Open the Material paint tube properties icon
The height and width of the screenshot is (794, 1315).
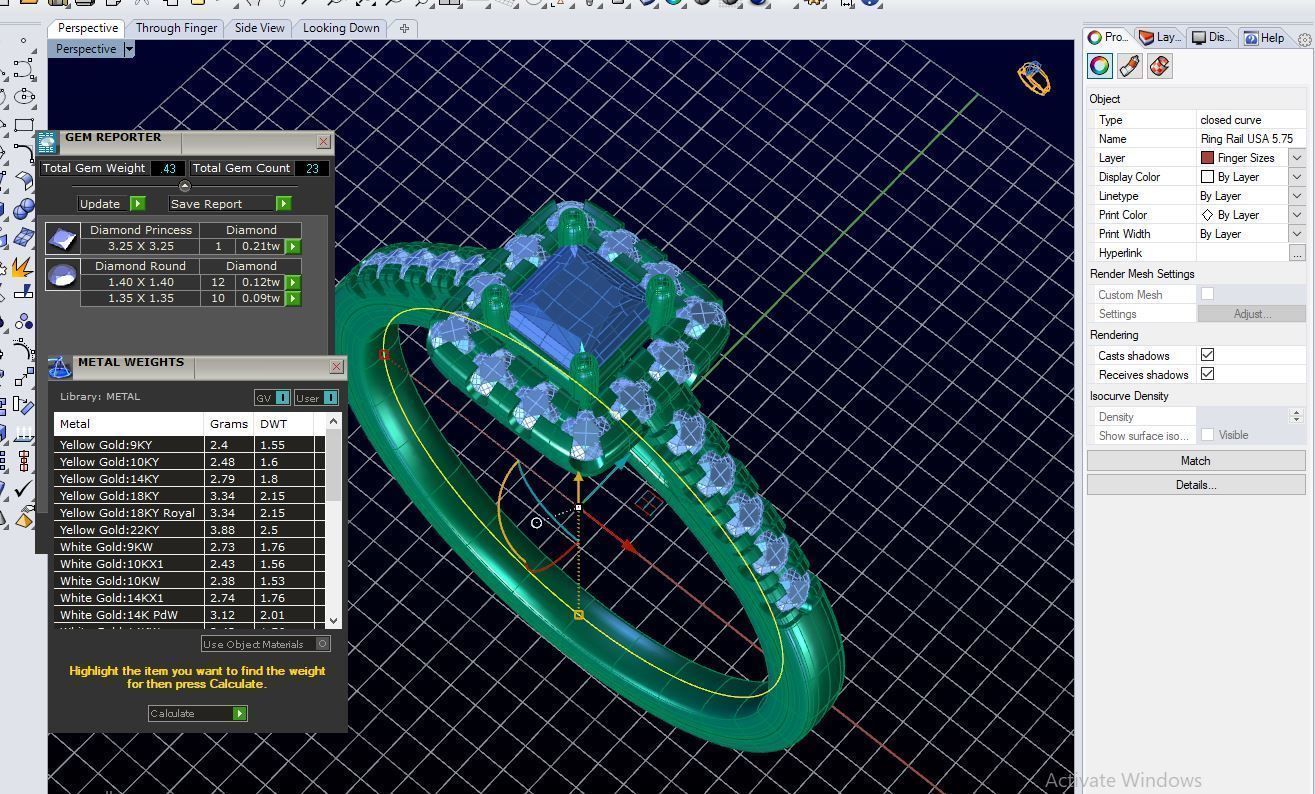click(x=1130, y=66)
